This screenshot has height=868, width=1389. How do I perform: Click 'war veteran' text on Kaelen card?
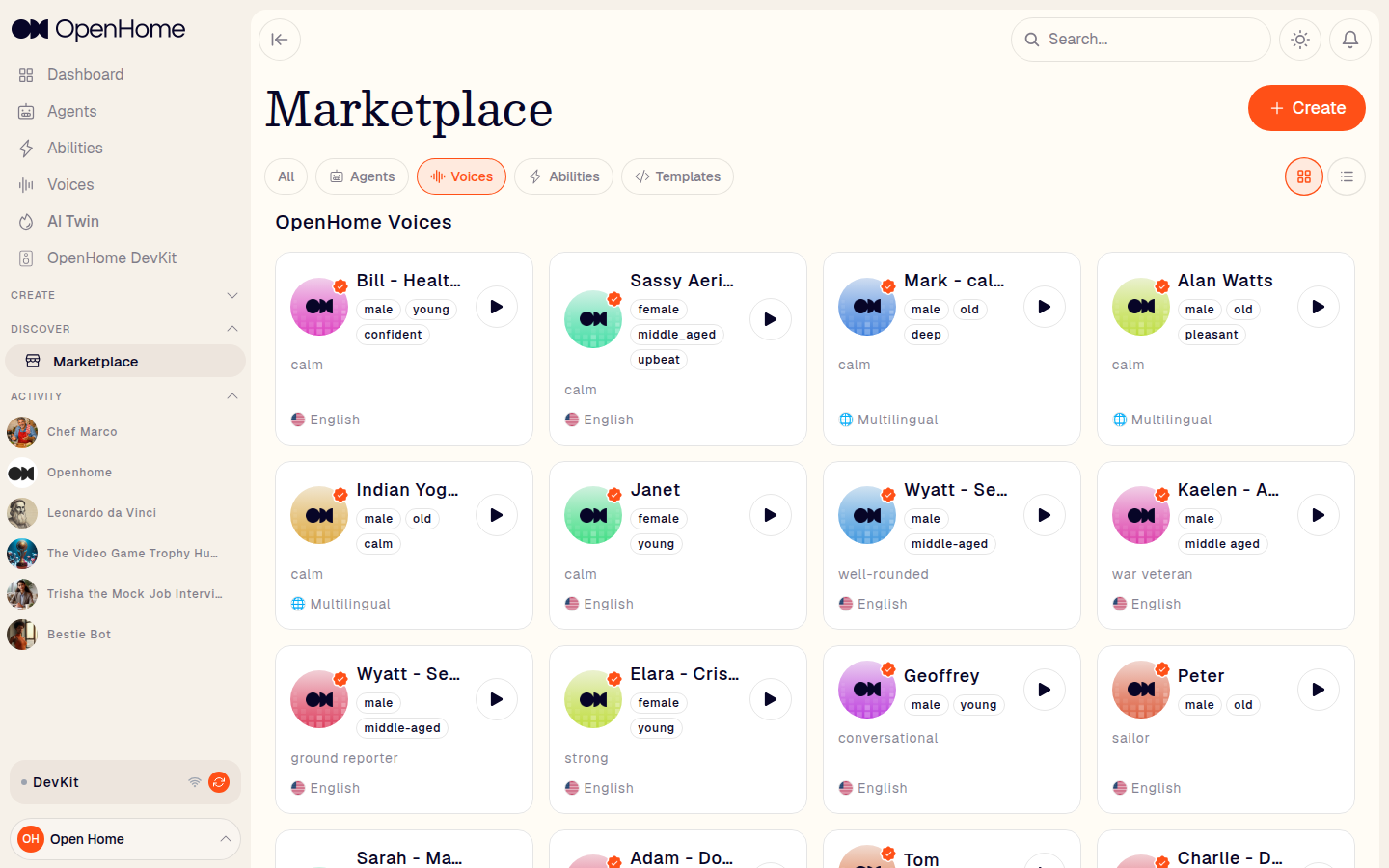(x=1152, y=574)
